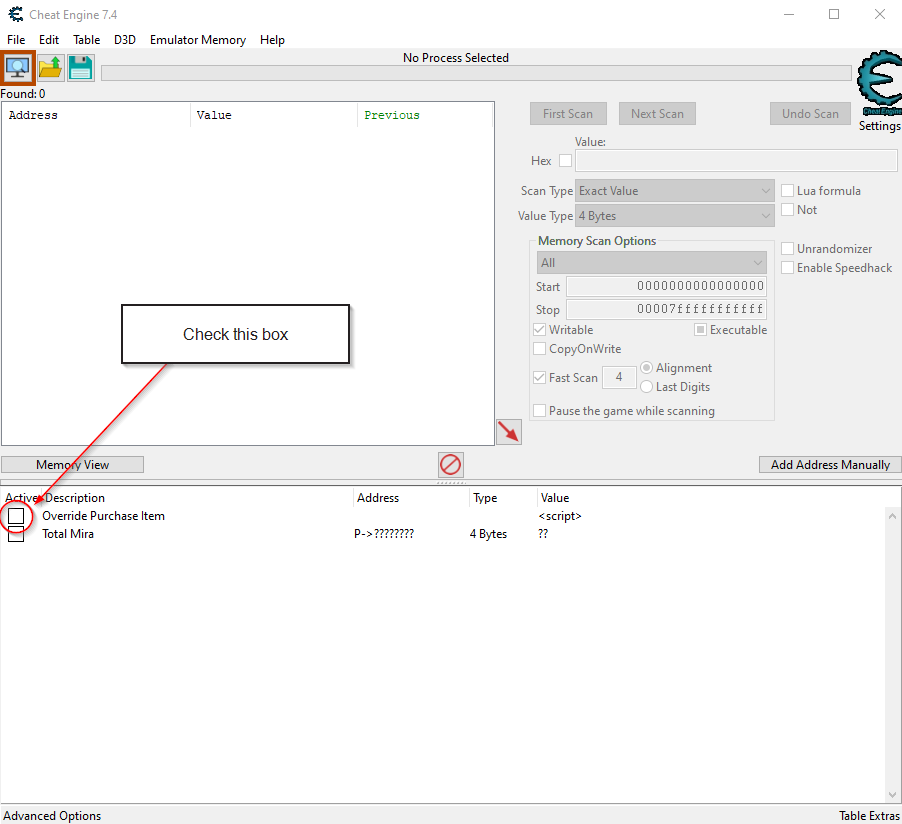
Task: Click the Undo Scan button
Action: 810,113
